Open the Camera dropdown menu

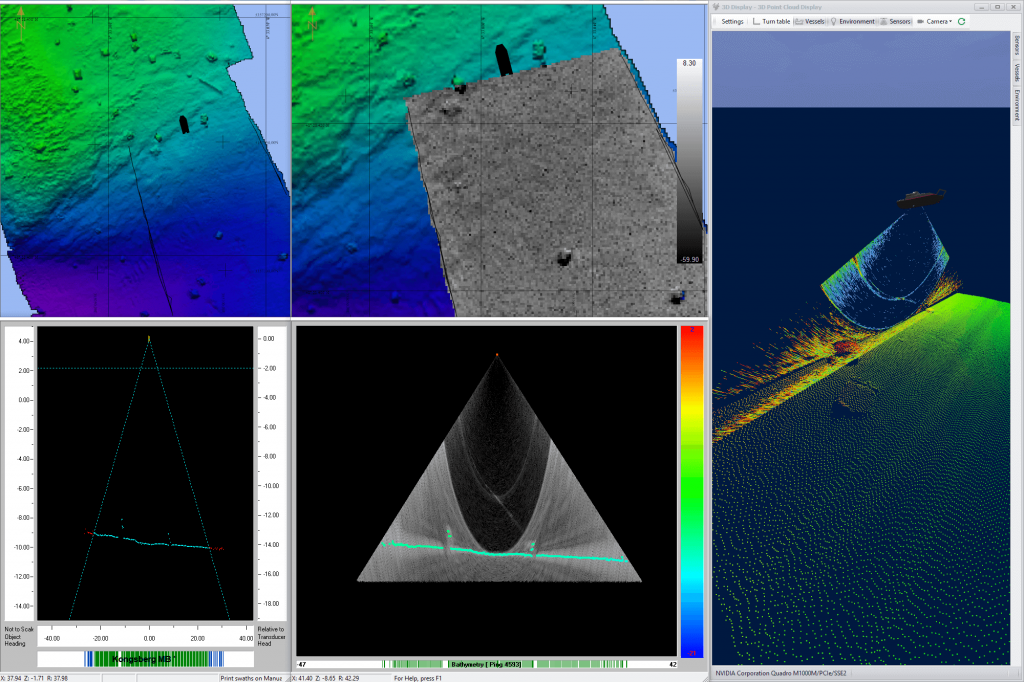tap(936, 21)
